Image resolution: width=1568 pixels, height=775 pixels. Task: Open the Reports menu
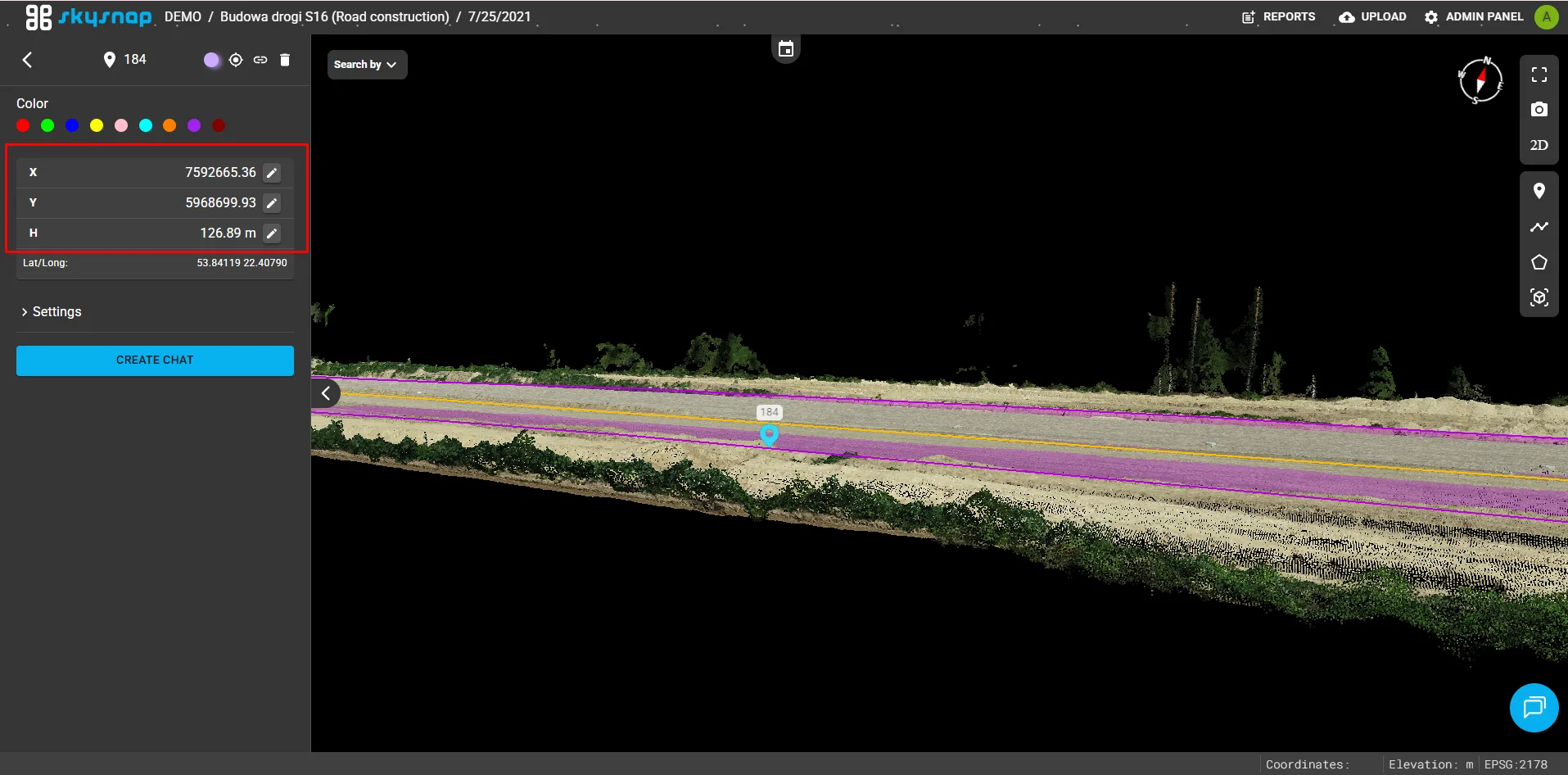point(1278,17)
